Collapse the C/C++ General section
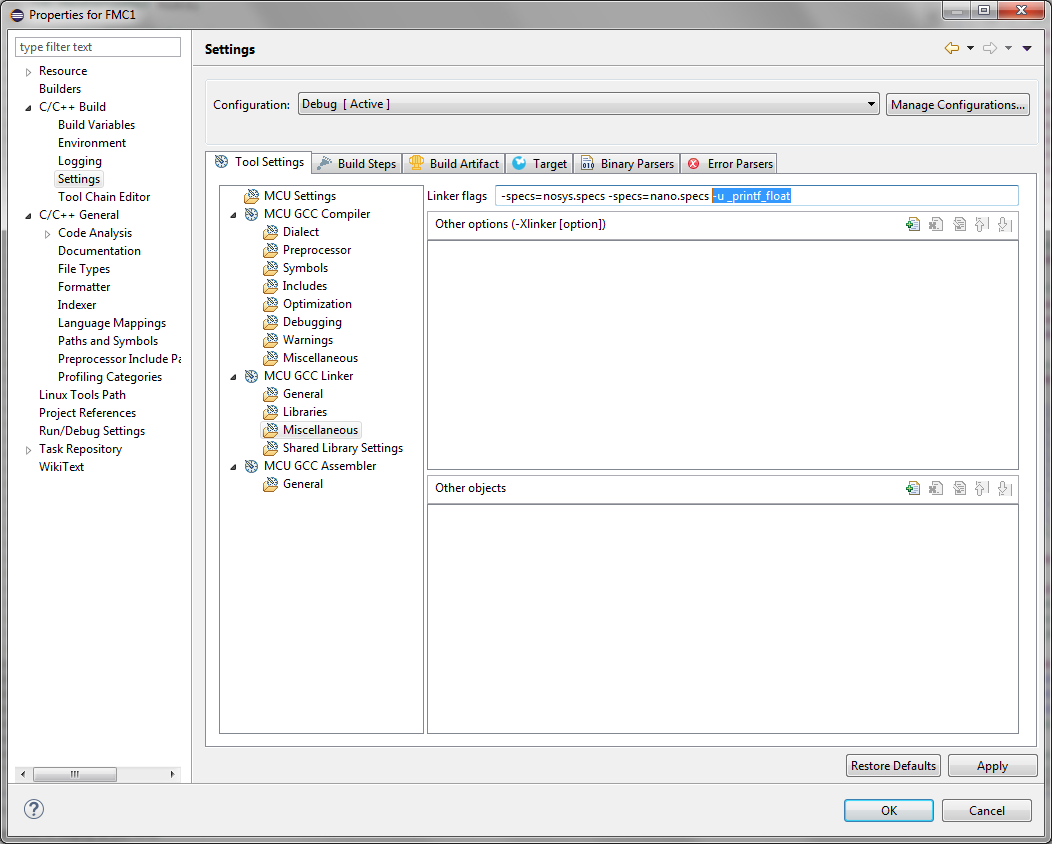This screenshot has height=844, width=1052. [28, 215]
